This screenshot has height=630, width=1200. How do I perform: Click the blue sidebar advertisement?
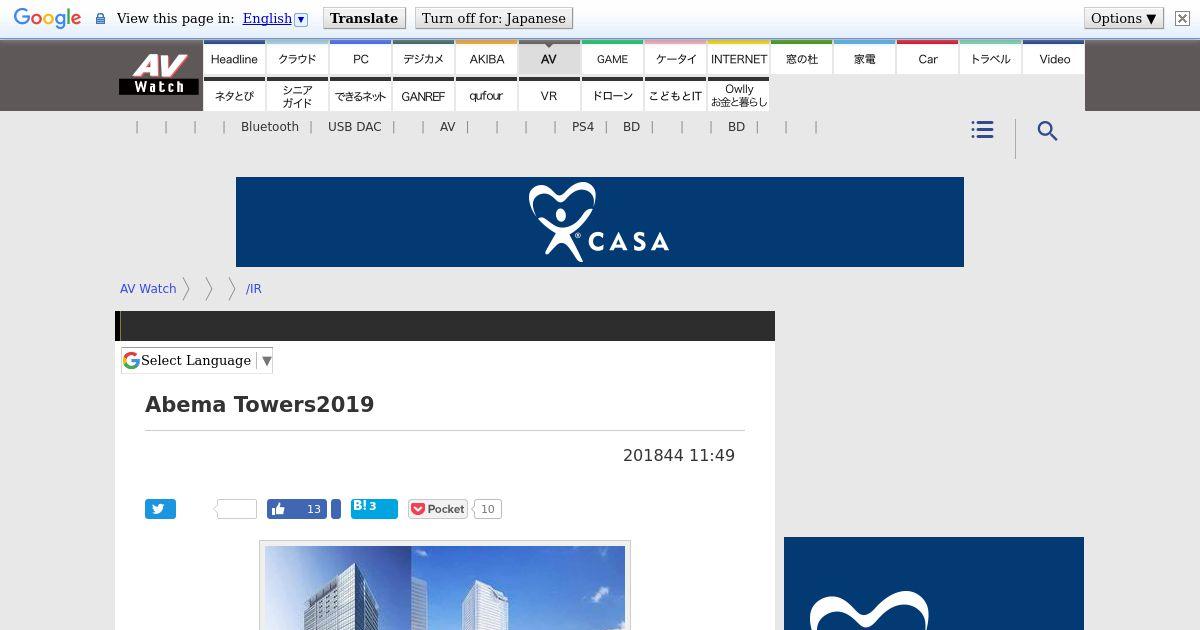click(934, 584)
